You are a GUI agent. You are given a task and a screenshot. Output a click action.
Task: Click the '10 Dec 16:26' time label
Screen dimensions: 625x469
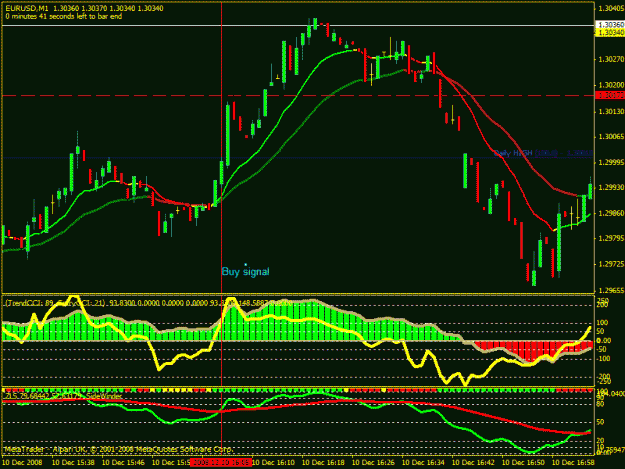click(373, 463)
